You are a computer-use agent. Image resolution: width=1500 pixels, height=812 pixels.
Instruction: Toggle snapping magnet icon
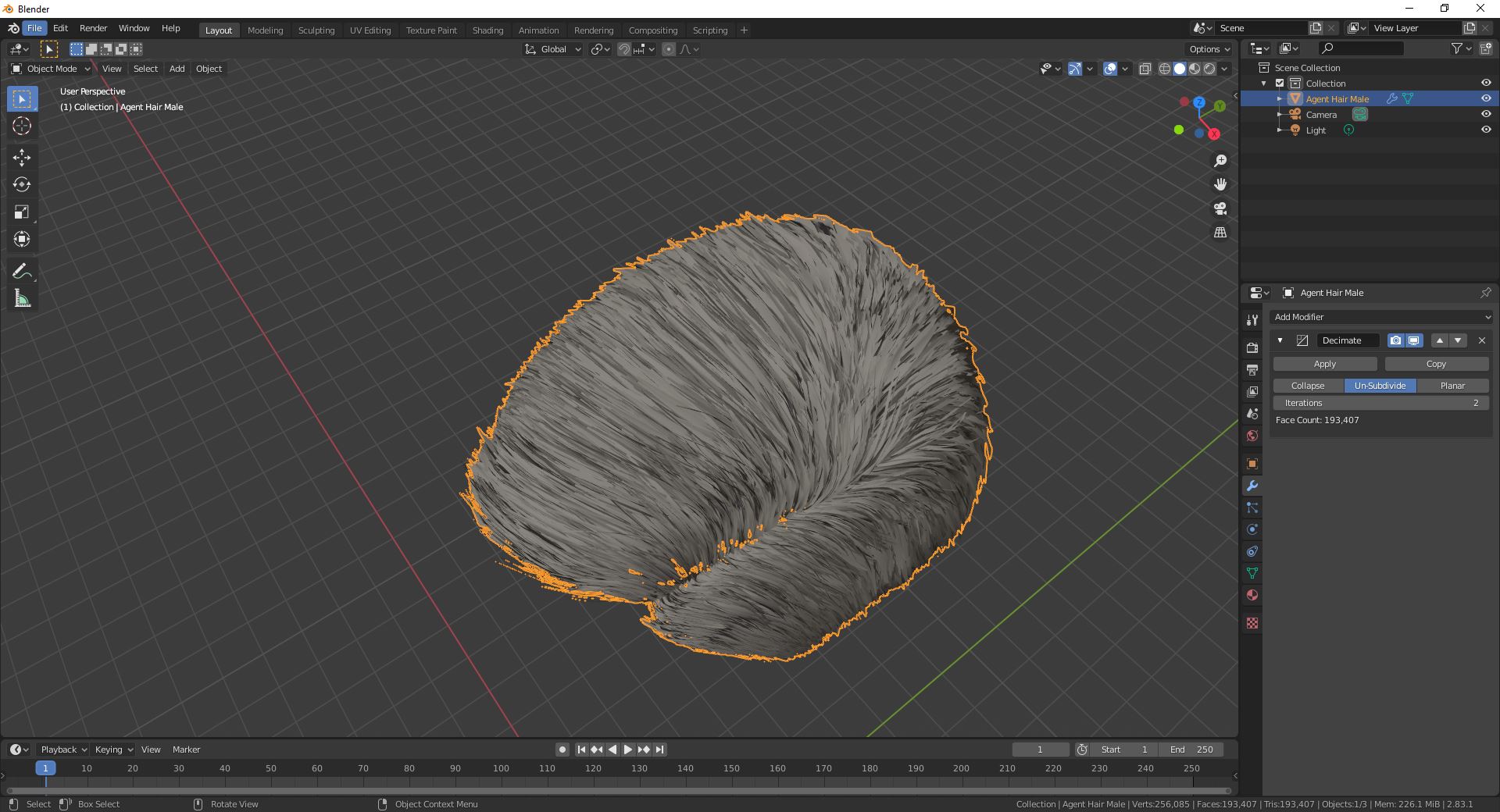point(624,49)
